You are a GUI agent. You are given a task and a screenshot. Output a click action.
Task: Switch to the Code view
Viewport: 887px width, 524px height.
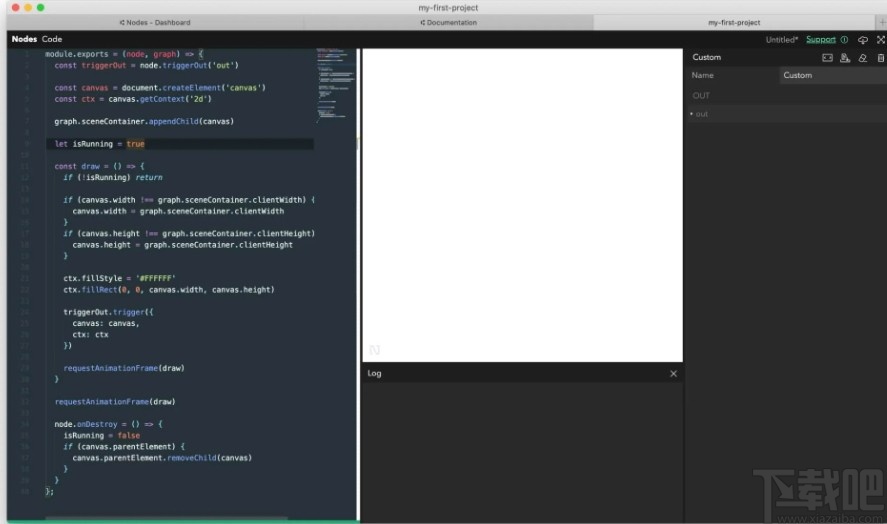pyautogui.click(x=51, y=39)
